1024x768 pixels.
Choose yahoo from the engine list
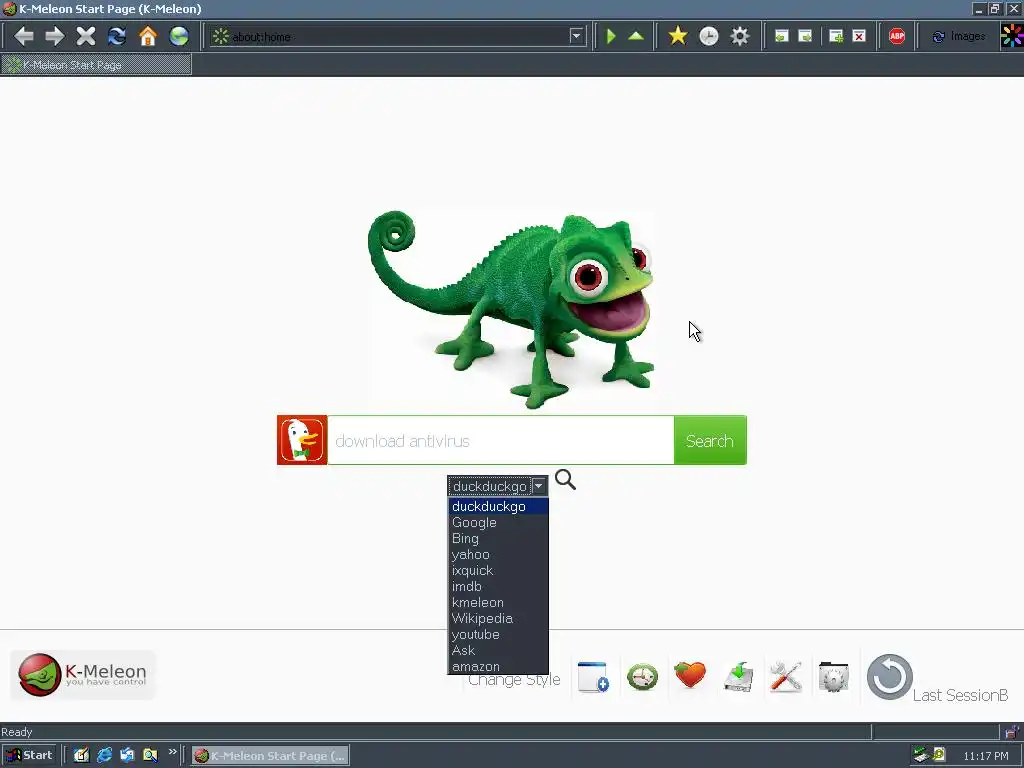pos(498,554)
